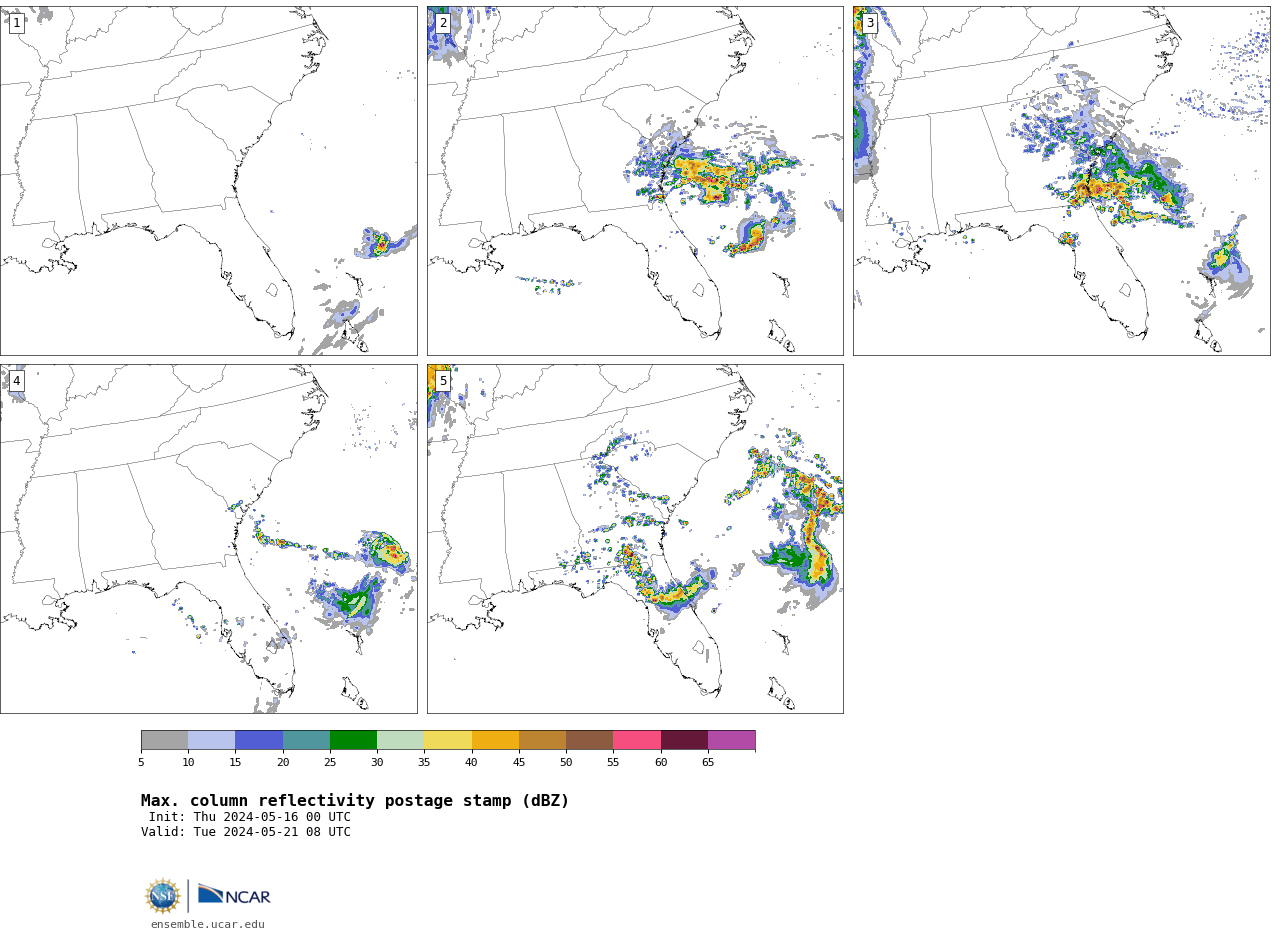Click the colorbar tick label 5

[x=141, y=763]
